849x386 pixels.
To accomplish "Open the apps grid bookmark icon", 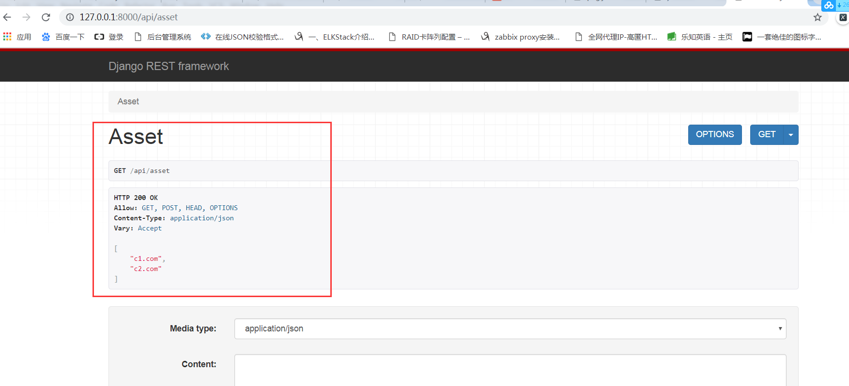I will tap(7, 37).
